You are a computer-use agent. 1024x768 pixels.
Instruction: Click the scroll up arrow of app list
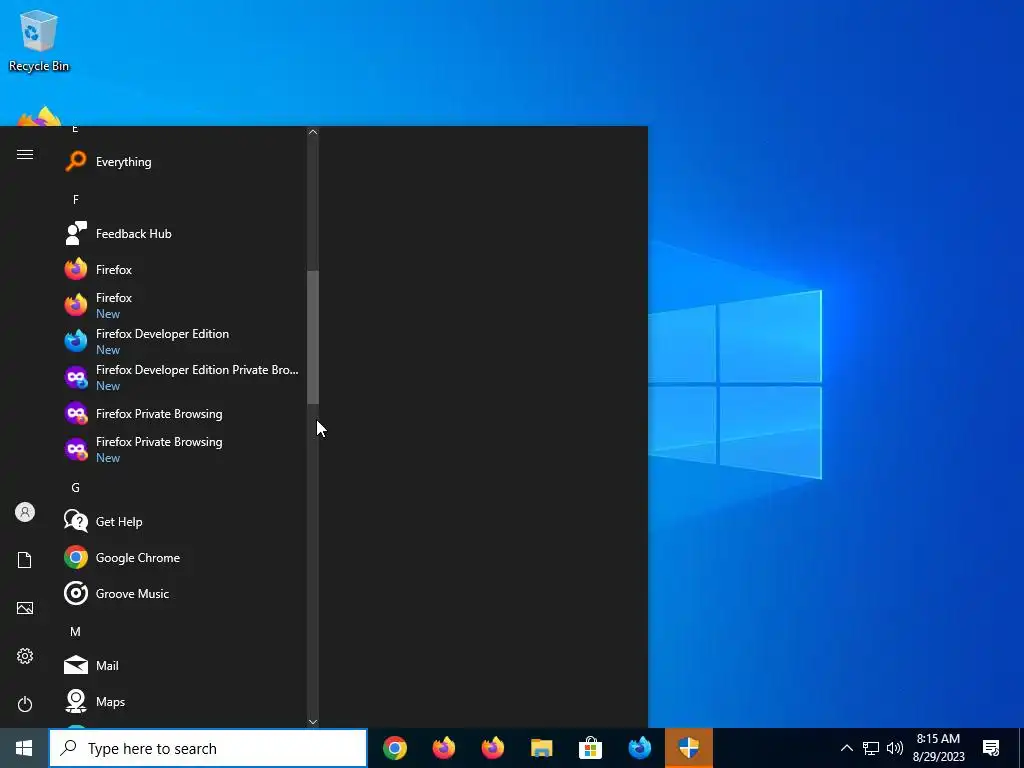click(313, 132)
